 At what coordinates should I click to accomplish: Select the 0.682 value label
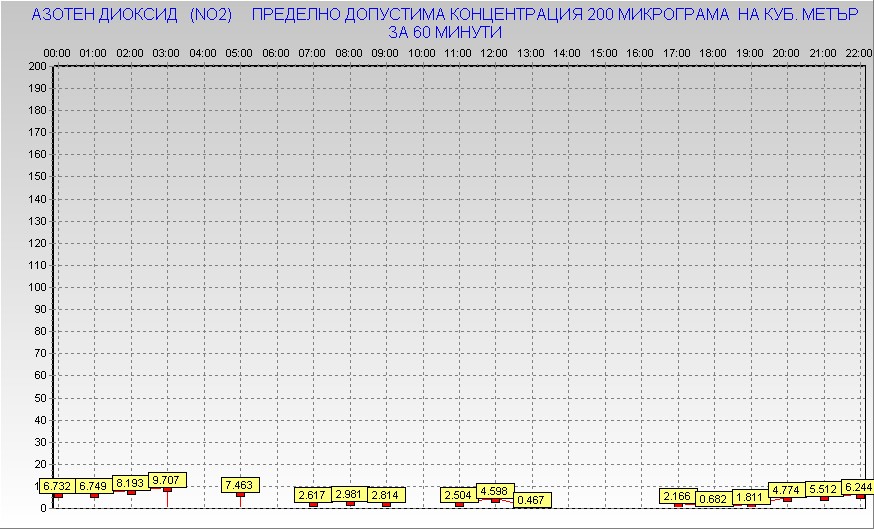[714, 499]
